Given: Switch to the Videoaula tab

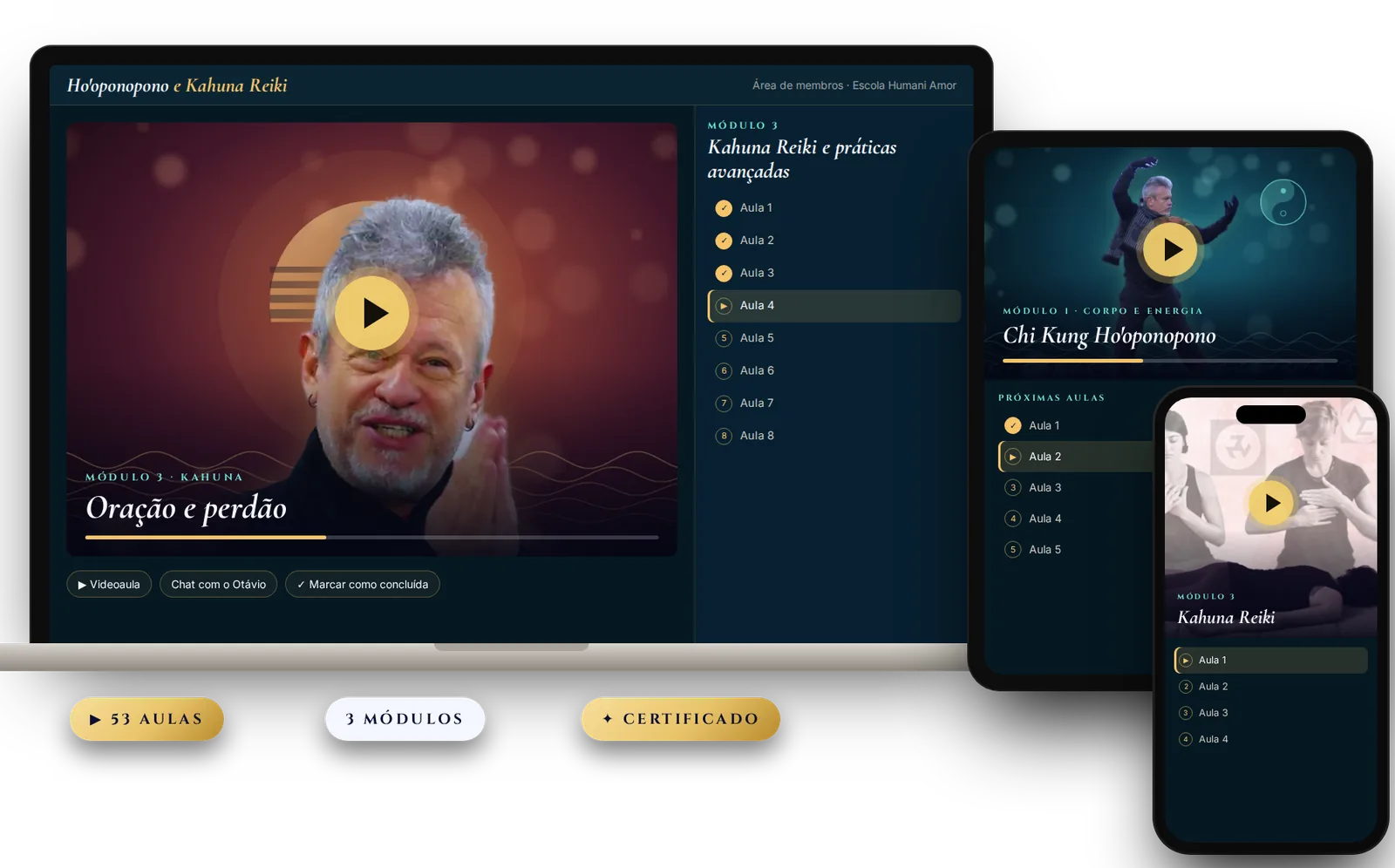Looking at the screenshot, I should click(x=109, y=584).
